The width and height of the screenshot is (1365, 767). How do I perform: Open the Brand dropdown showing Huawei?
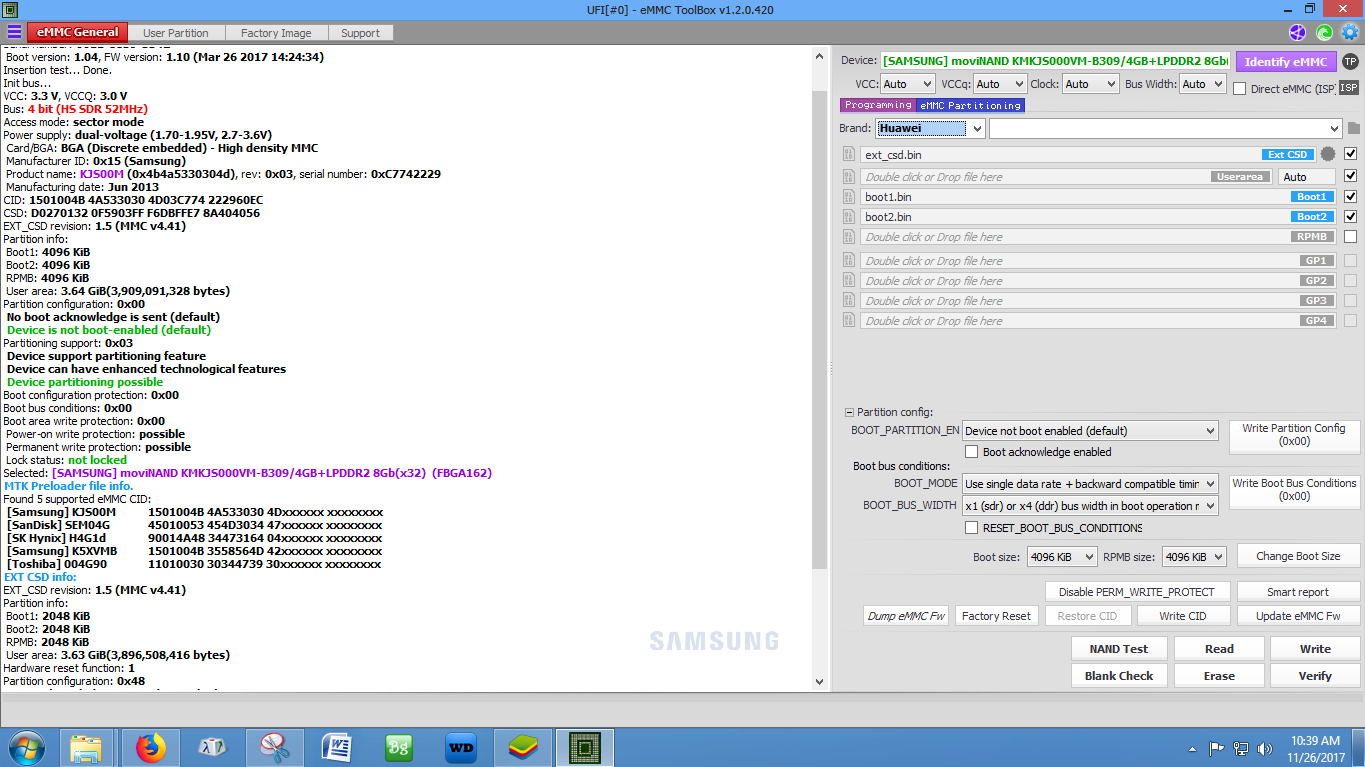click(x=931, y=128)
